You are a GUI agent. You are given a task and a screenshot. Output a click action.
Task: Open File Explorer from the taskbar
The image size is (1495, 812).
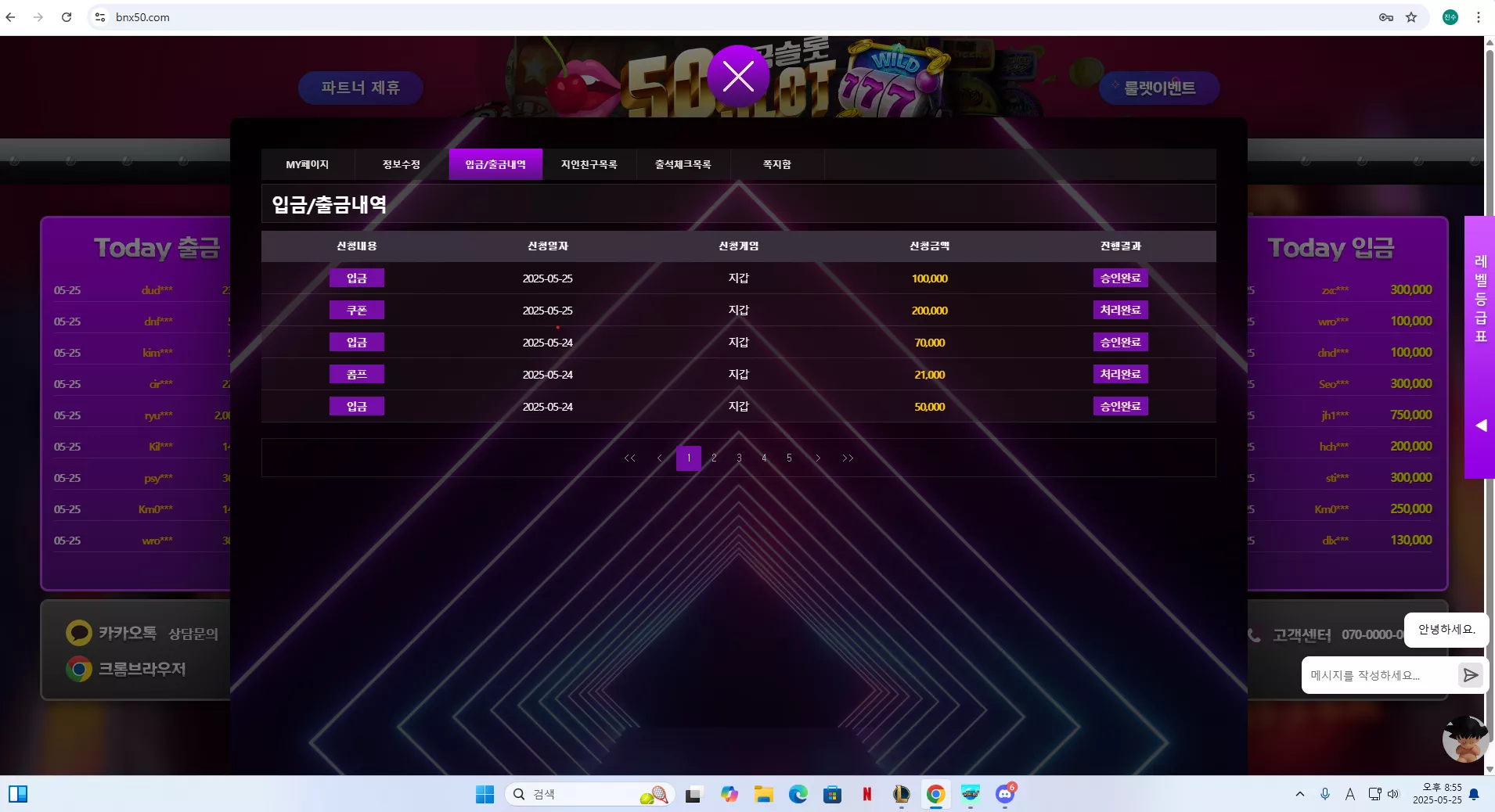[763, 795]
